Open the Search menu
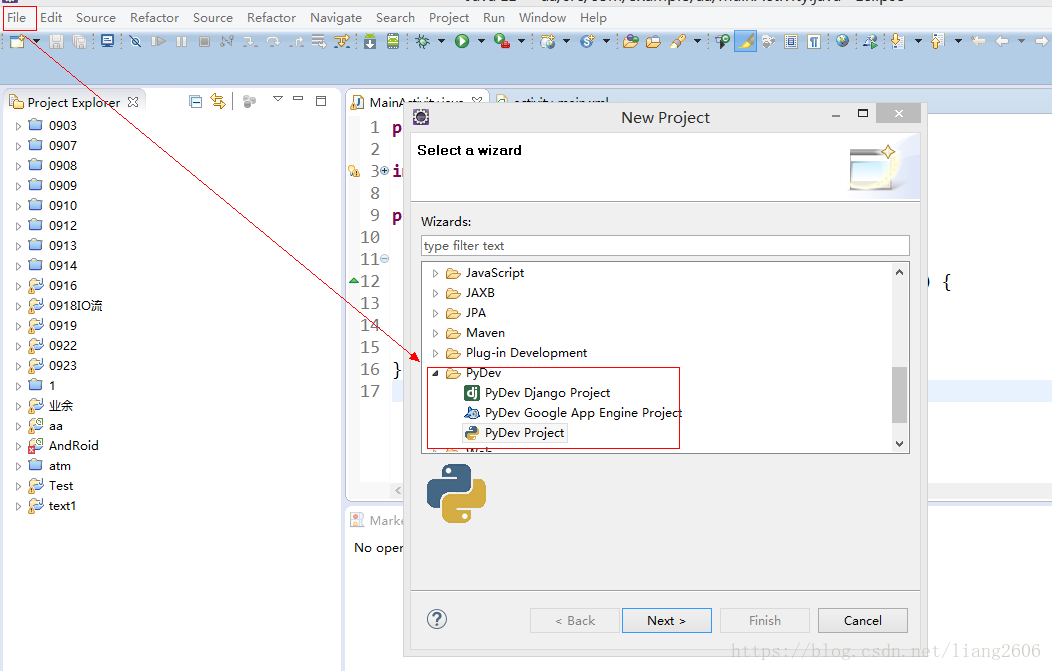 pyautogui.click(x=395, y=17)
